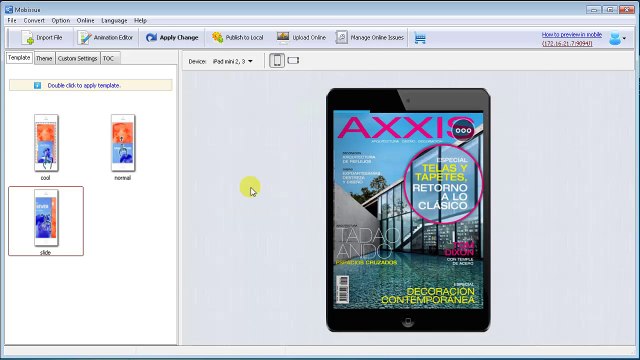
Task: Click the three-dot menu on magazine cover
Action: [463, 130]
